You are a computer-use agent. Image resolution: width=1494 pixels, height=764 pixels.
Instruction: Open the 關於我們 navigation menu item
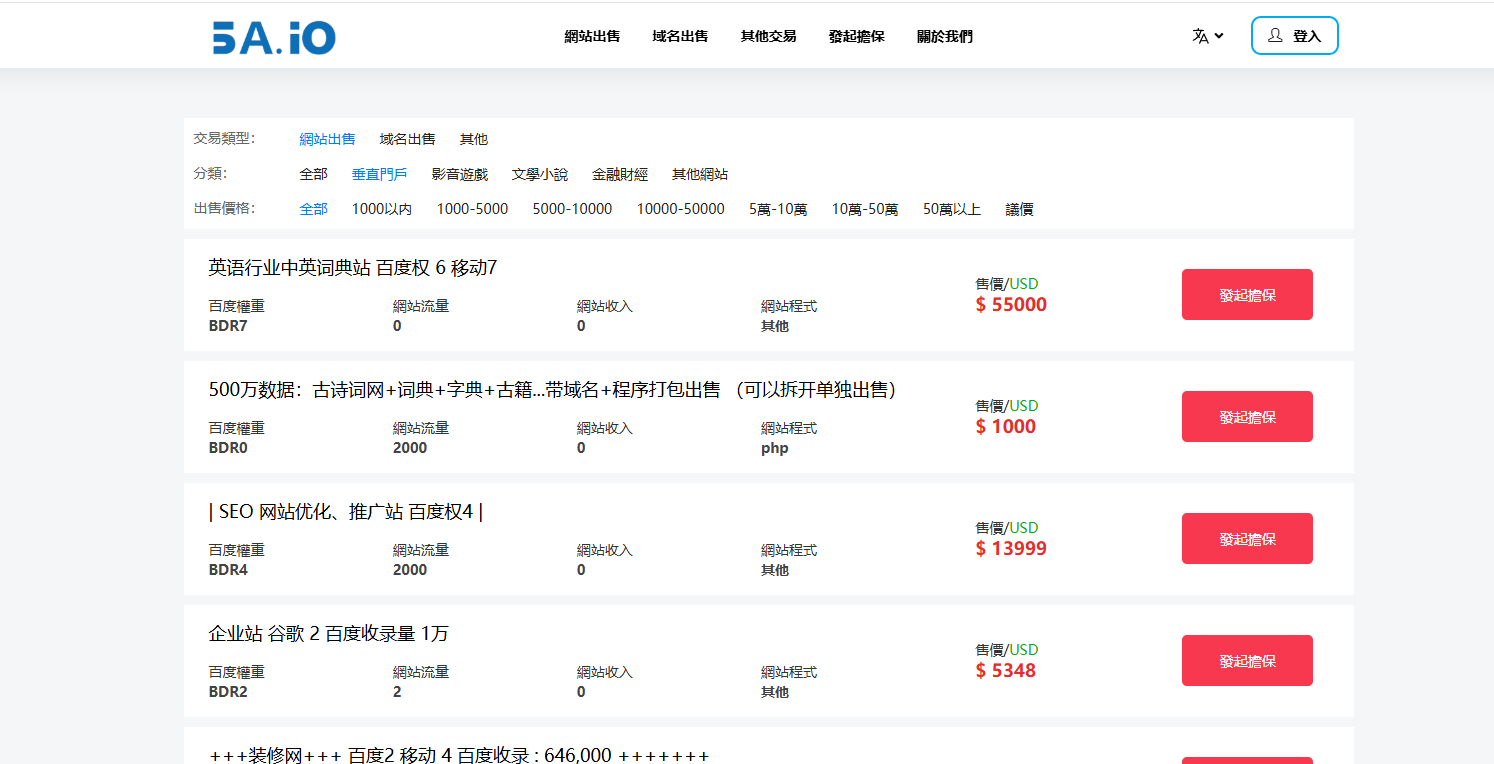944,36
